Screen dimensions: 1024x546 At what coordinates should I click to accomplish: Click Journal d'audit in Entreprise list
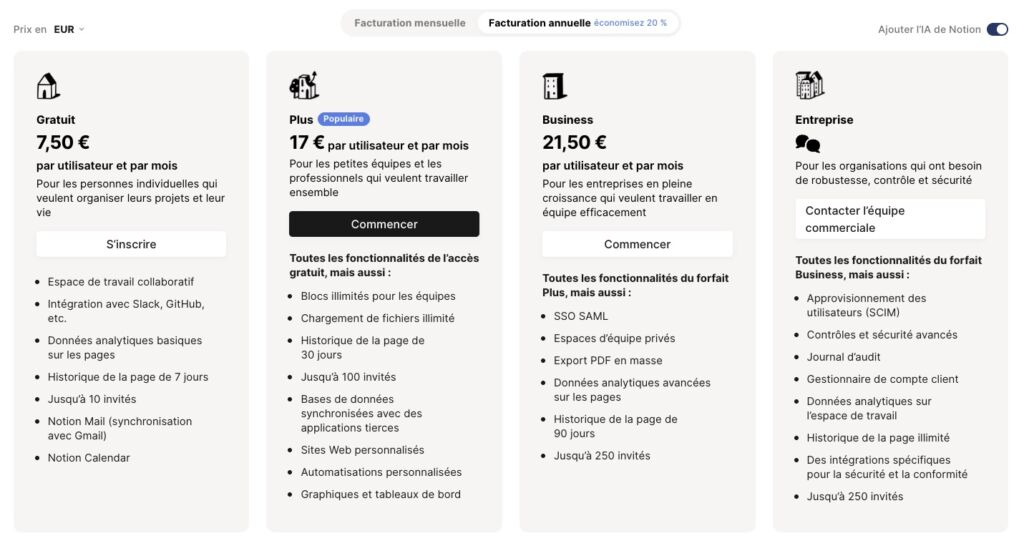[x=843, y=357]
